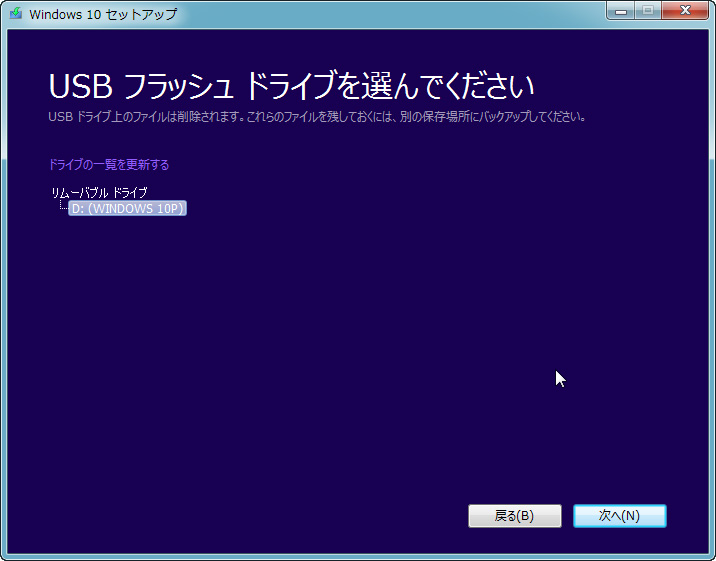Click empty title bar area beside the title
Screen dimensions: 716x561
(388, 14)
